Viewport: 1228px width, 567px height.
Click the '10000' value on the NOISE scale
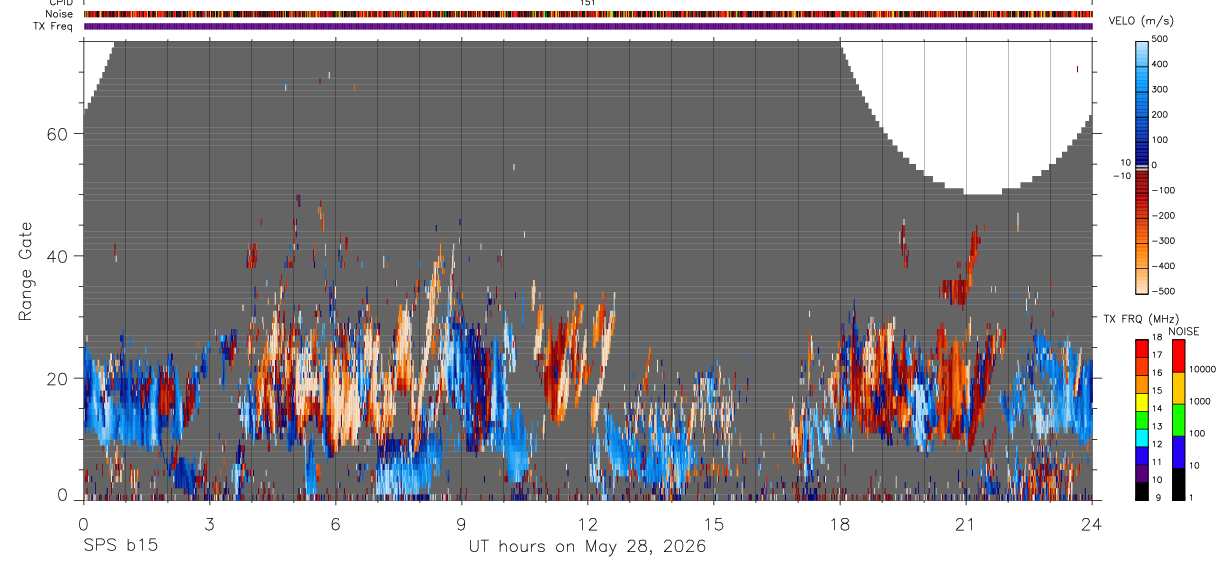[1202, 369]
